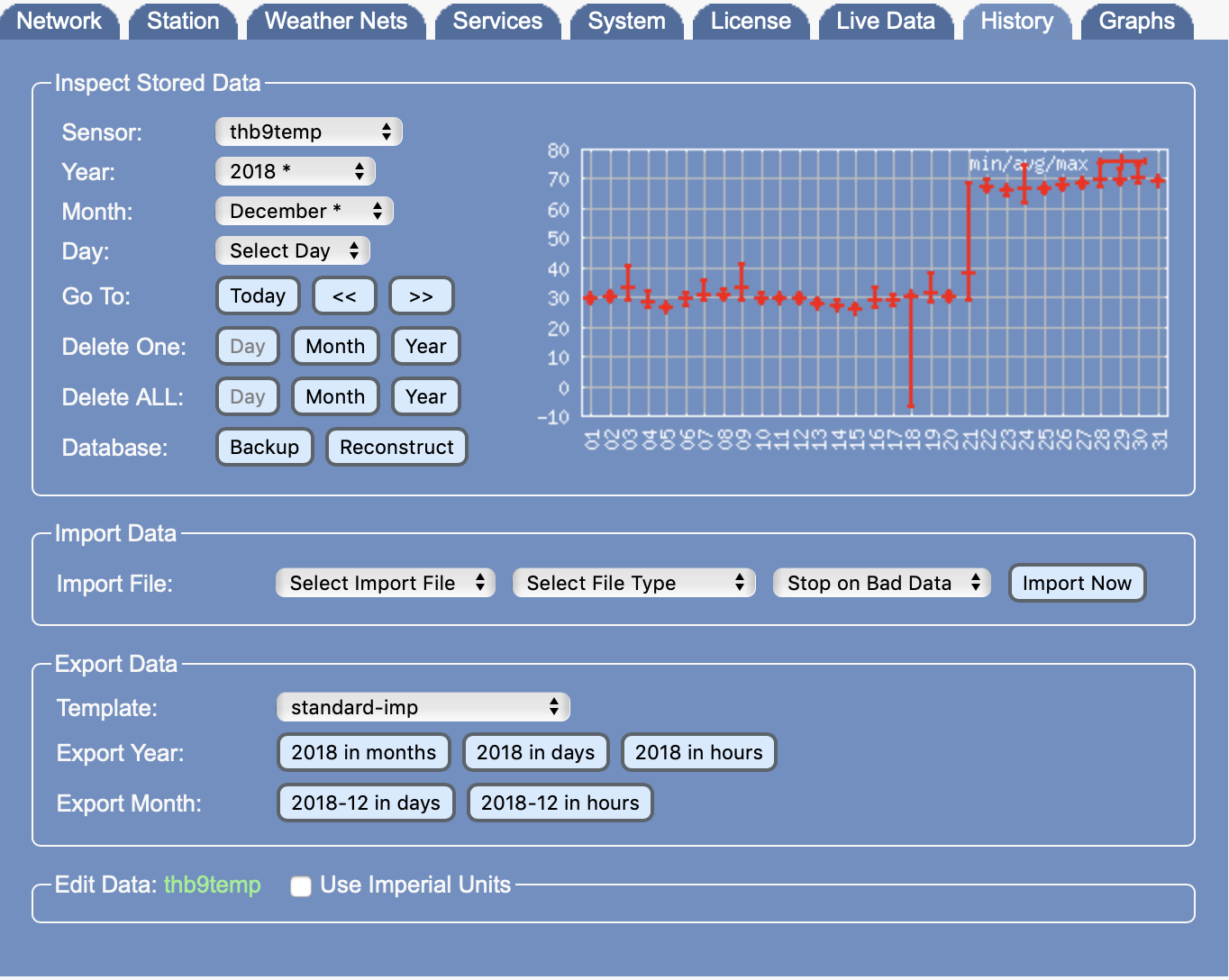Image resolution: width=1229 pixels, height=980 pixels.
Task: Click Delete ALL Year button
Action: [x=426, y=396]
